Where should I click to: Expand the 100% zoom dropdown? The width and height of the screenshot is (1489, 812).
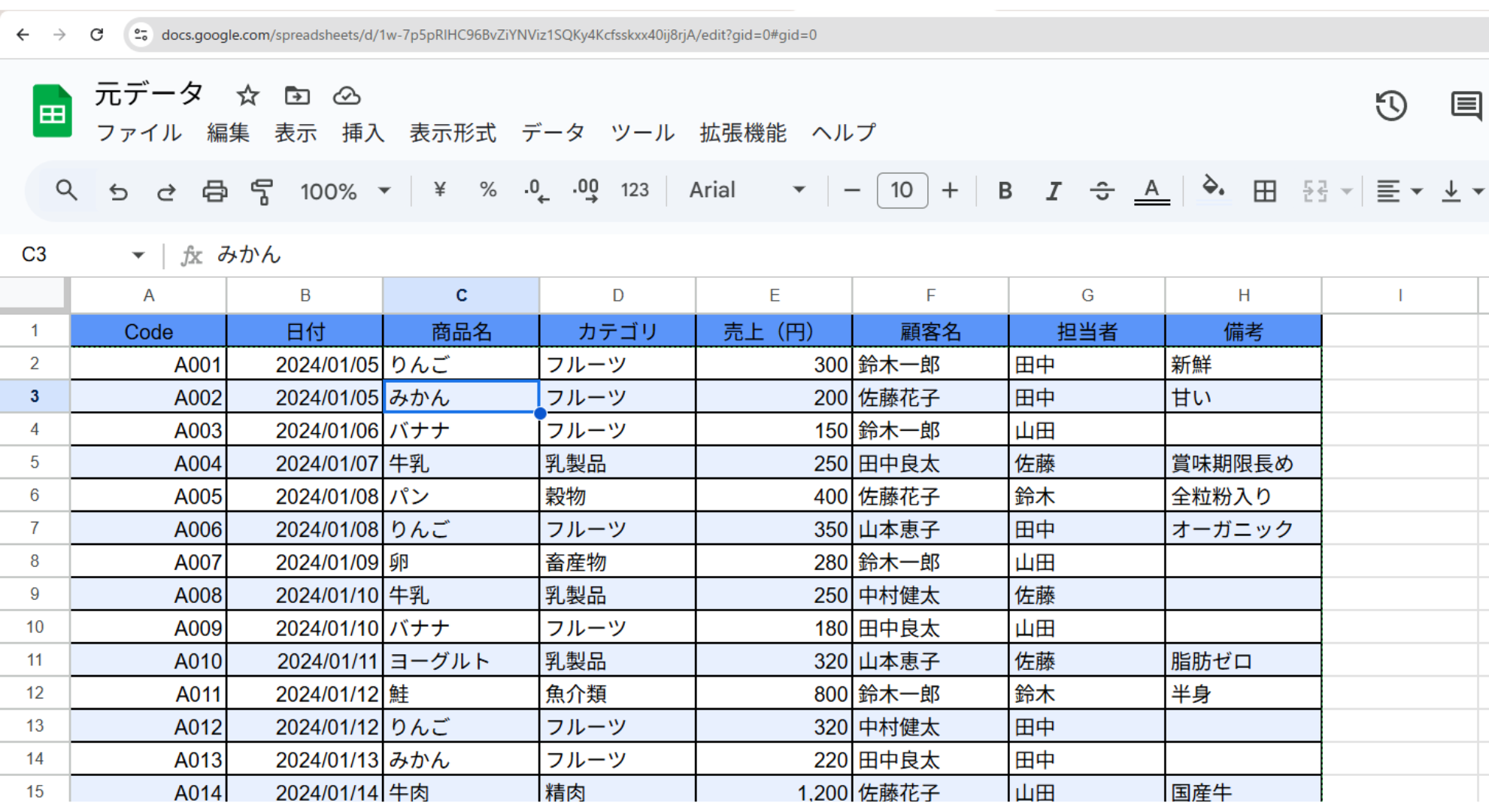[346, 191]
